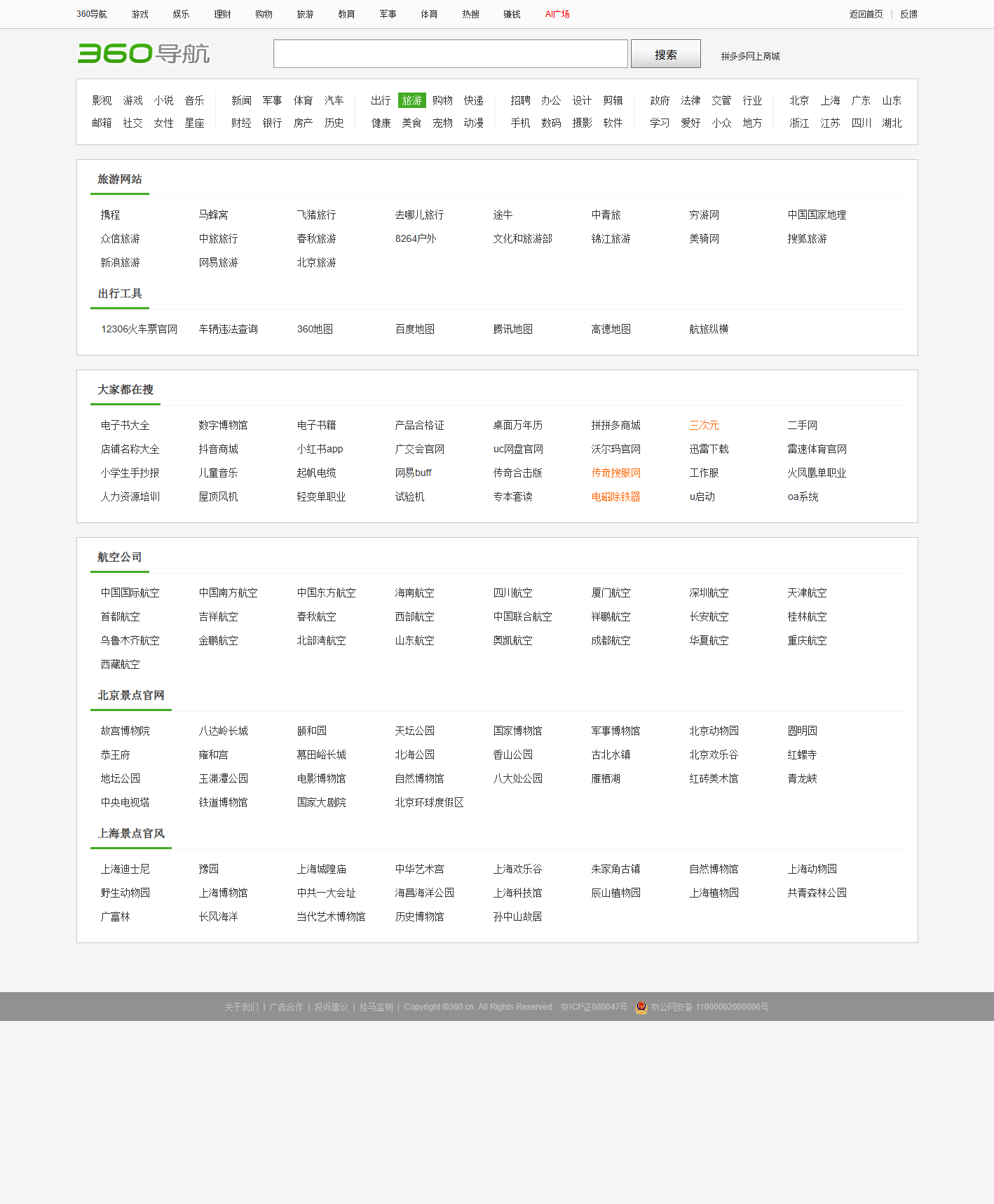Image resolution: width=994 pixels, height=1204 pixels.
Task: Click the orange 三次元 trending link
Action: 704,425
